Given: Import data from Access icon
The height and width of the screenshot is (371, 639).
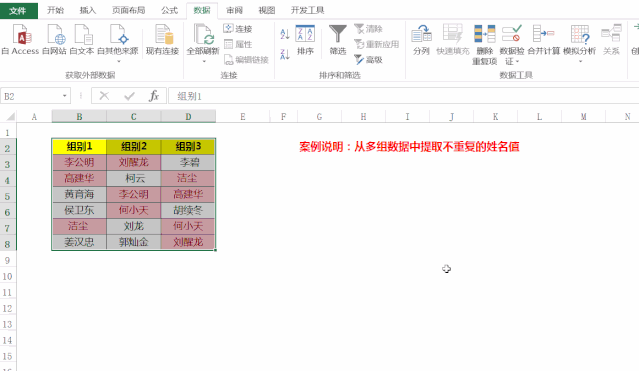Looking at the screenshot, I should [20, 40].
